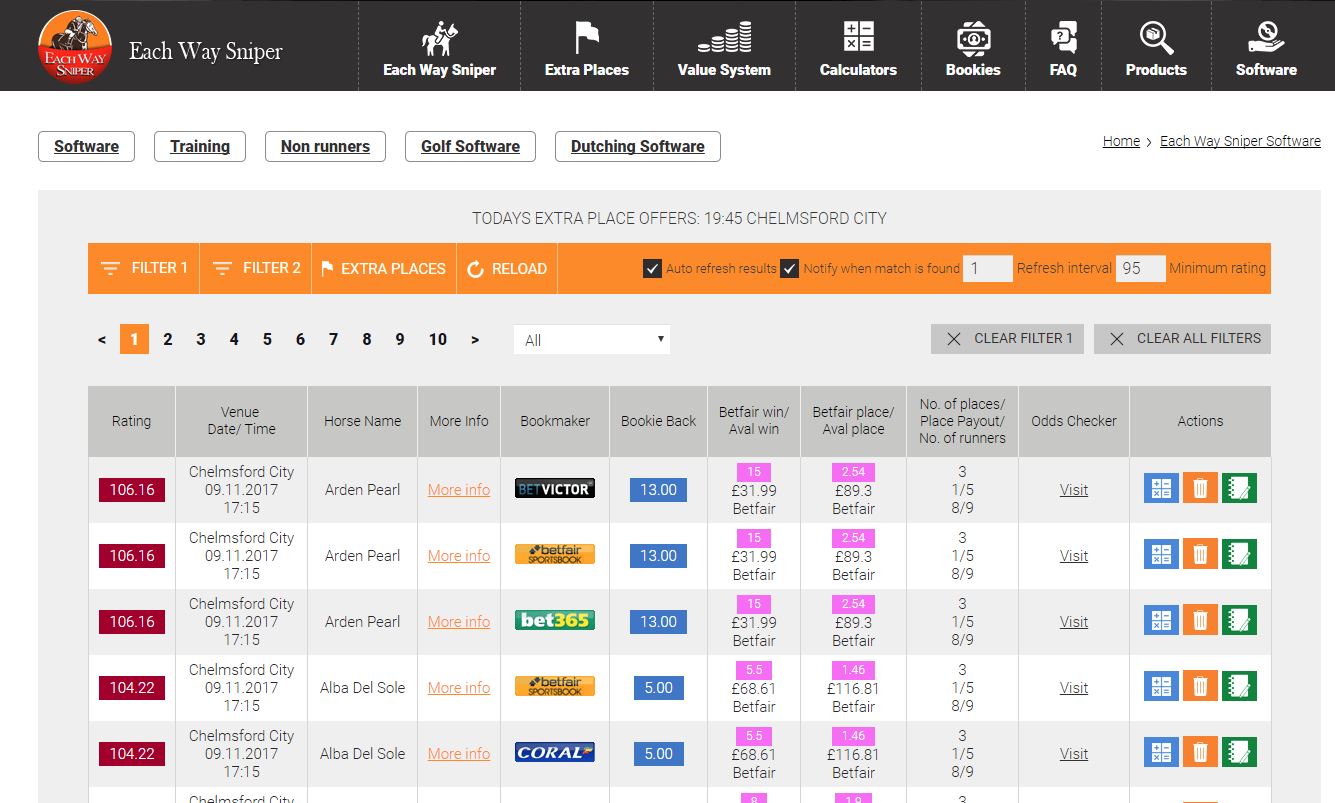Open calculator for Arden Pearl BetVictor row
The width and height of the screenshot is (1335, 803).
point(1161,488)
